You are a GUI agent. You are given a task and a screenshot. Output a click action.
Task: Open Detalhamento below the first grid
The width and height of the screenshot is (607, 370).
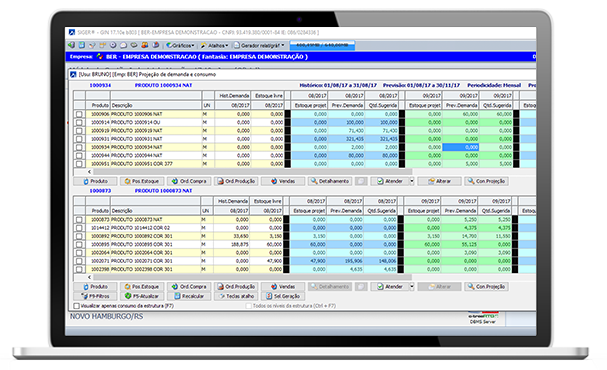tap(330, 181)
